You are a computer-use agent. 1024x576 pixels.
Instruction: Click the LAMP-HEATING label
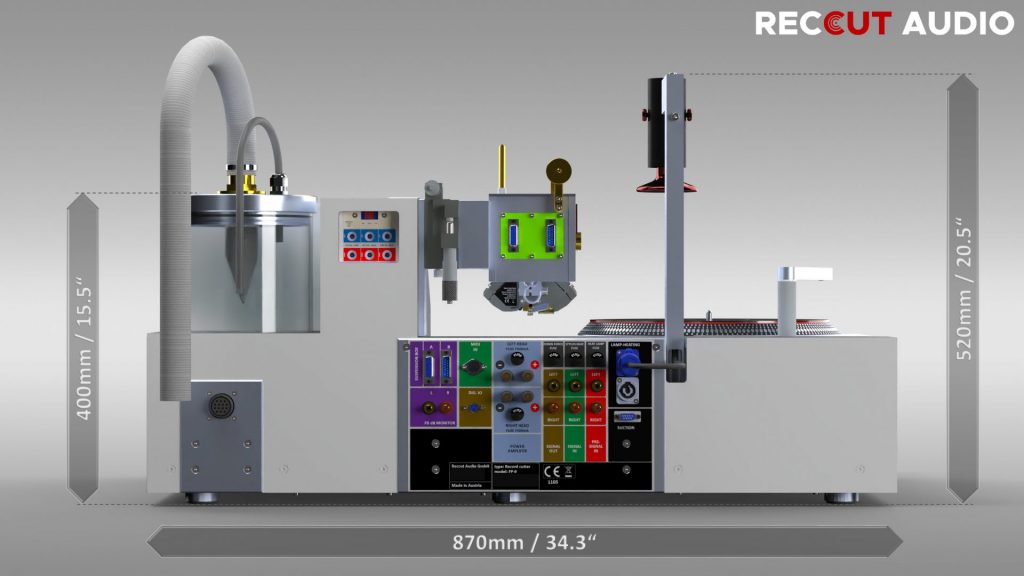pyautogui.click(x=625, y=345)
